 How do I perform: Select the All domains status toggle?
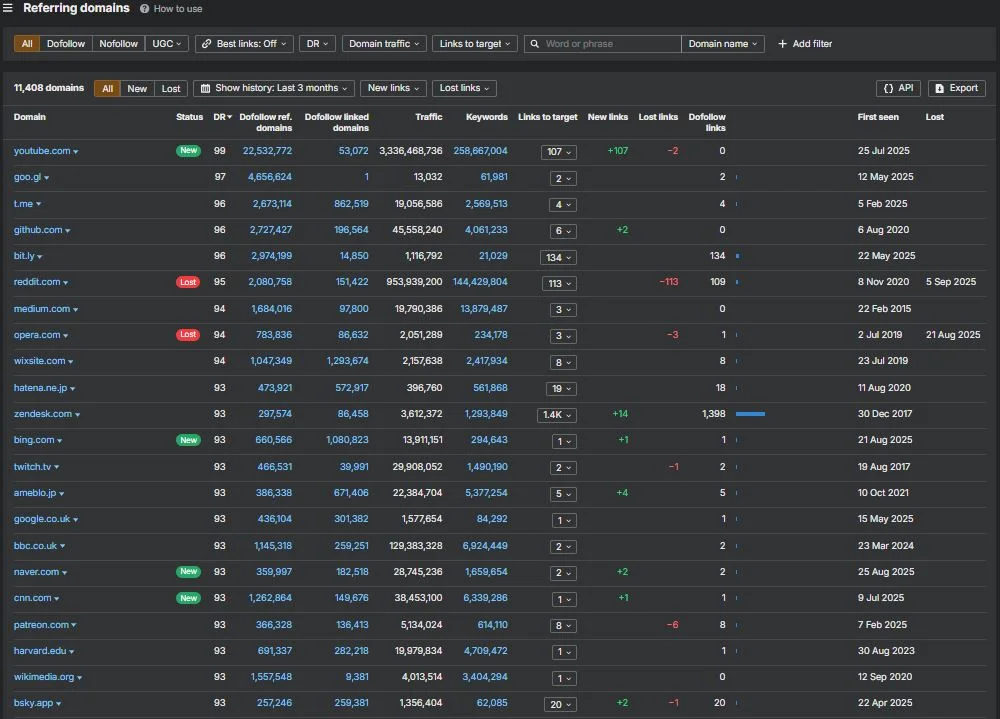(107, 88)
